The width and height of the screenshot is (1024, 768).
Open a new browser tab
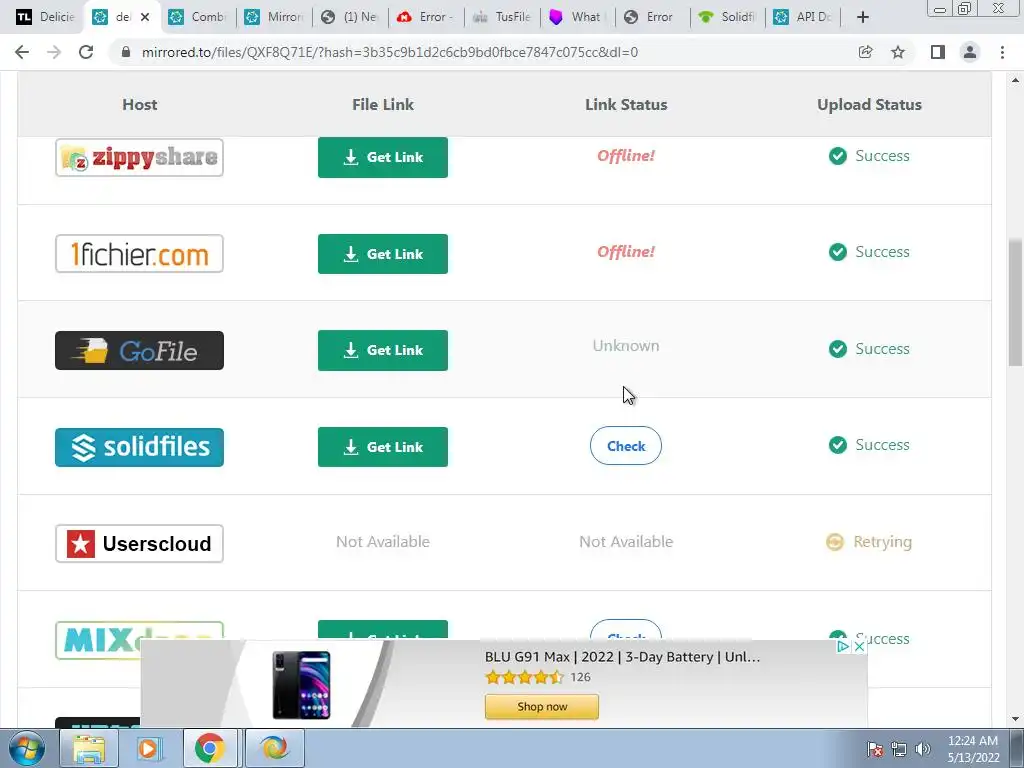863,17
